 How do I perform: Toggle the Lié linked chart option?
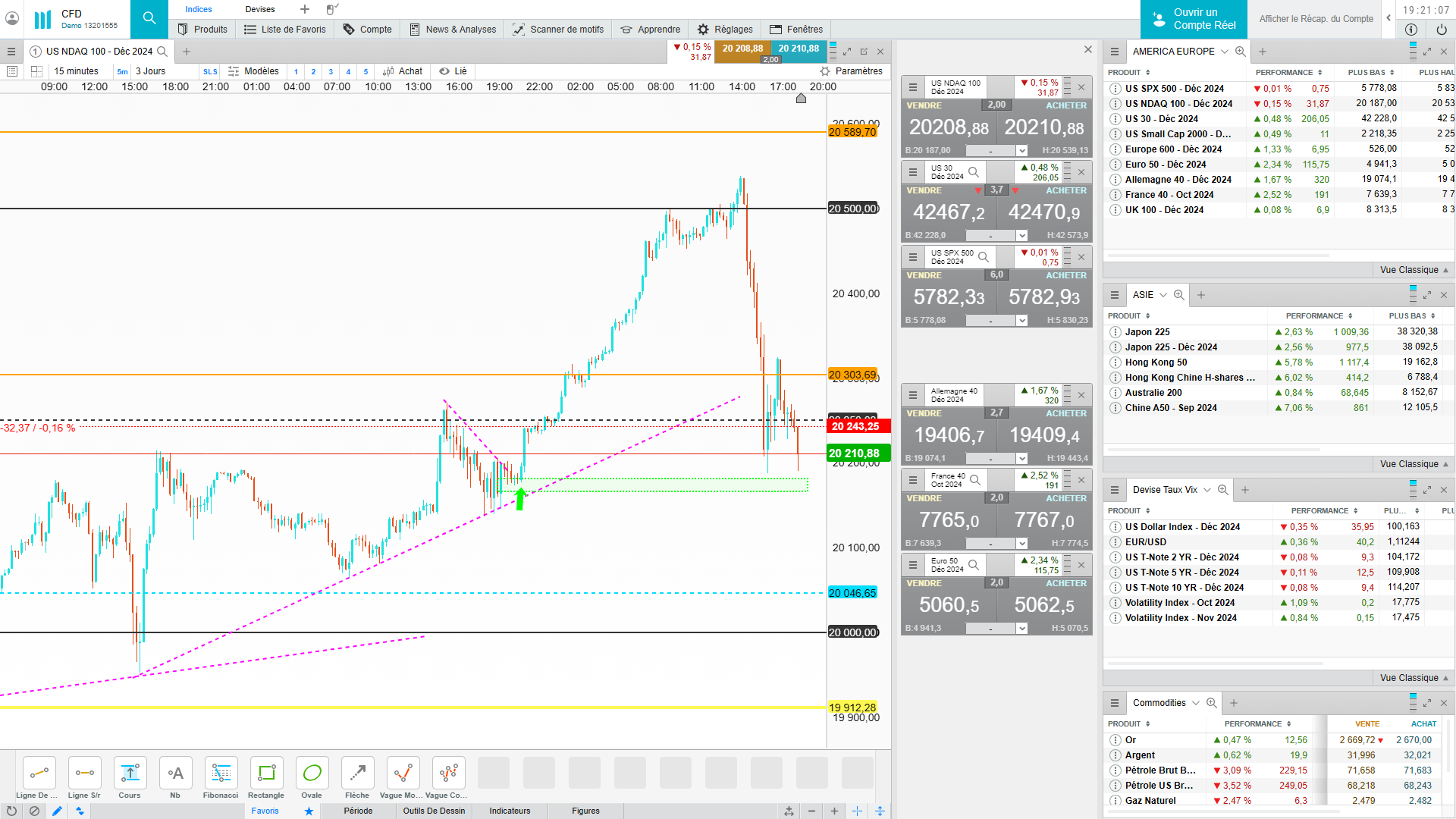(453, 71)
